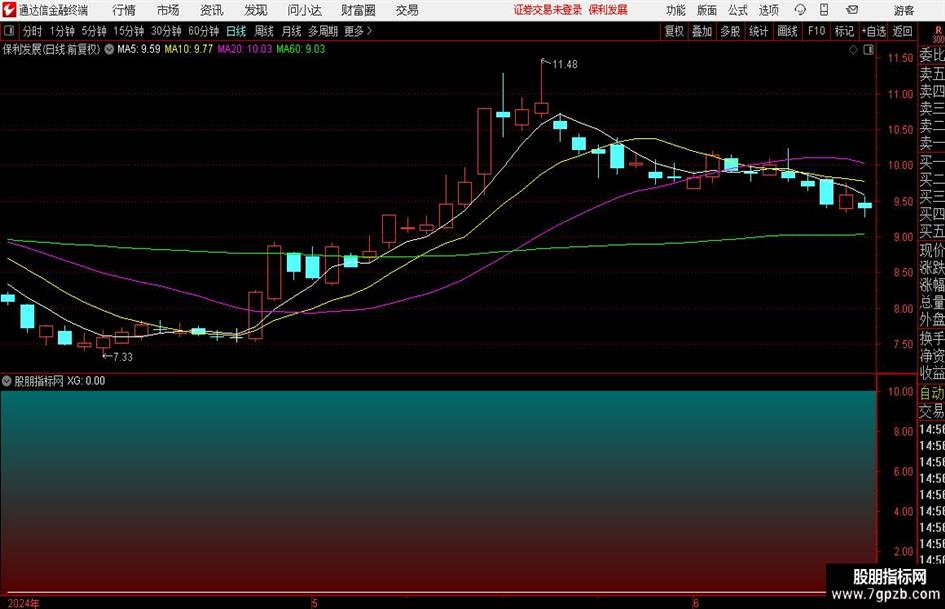Image resolution: width=945 pixels, height=609 pixels.
Task: Open the 交易 menu
Action: tap(407, 10)
